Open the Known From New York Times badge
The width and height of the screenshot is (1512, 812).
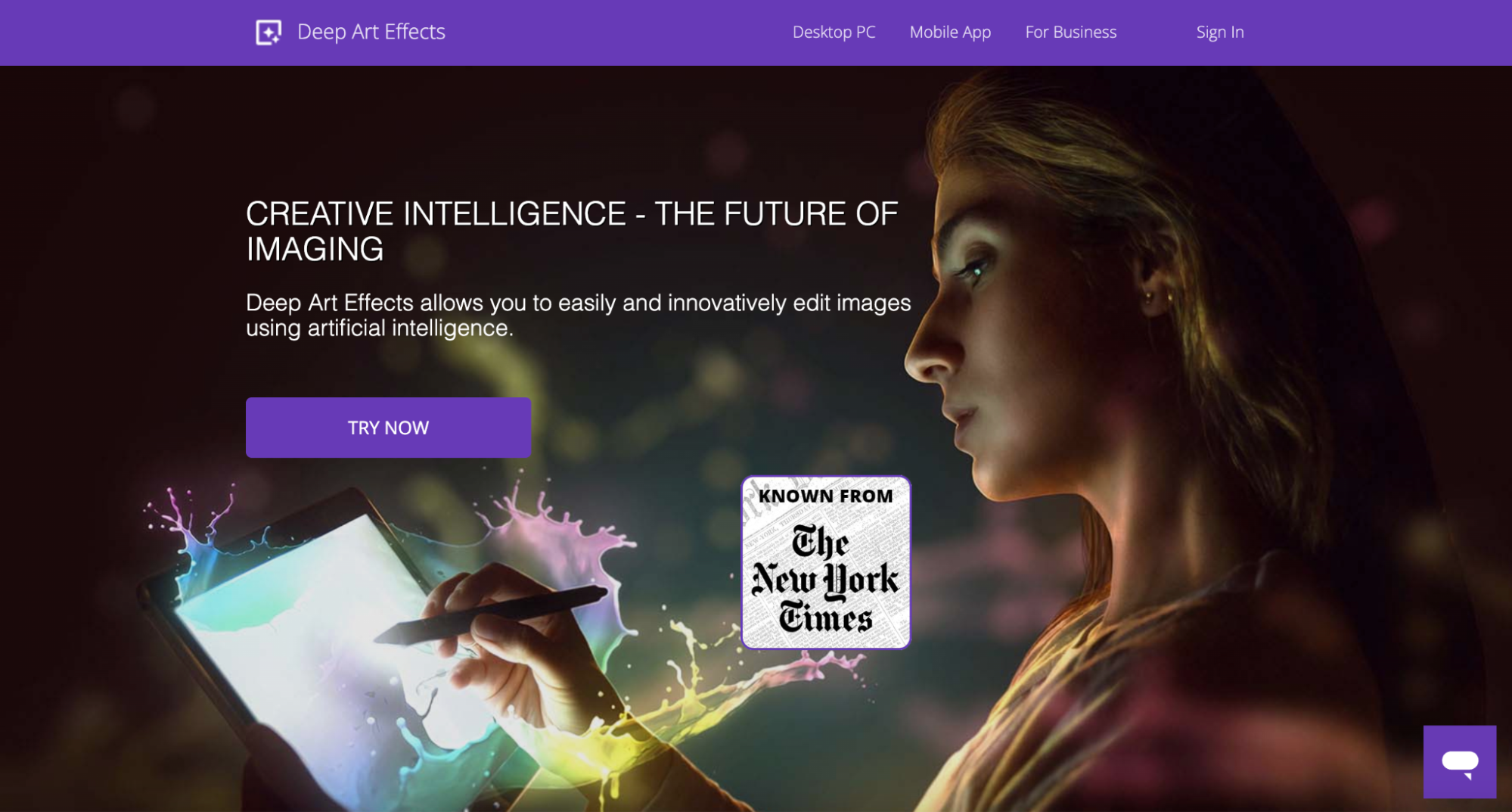[x=825, y=562]
